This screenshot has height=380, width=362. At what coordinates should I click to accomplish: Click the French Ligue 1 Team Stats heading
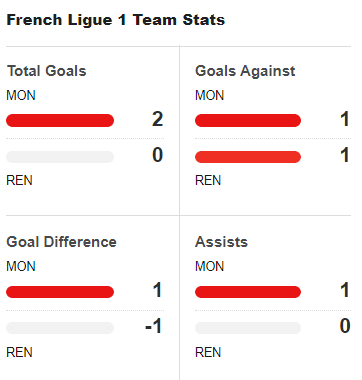point(116,20)
